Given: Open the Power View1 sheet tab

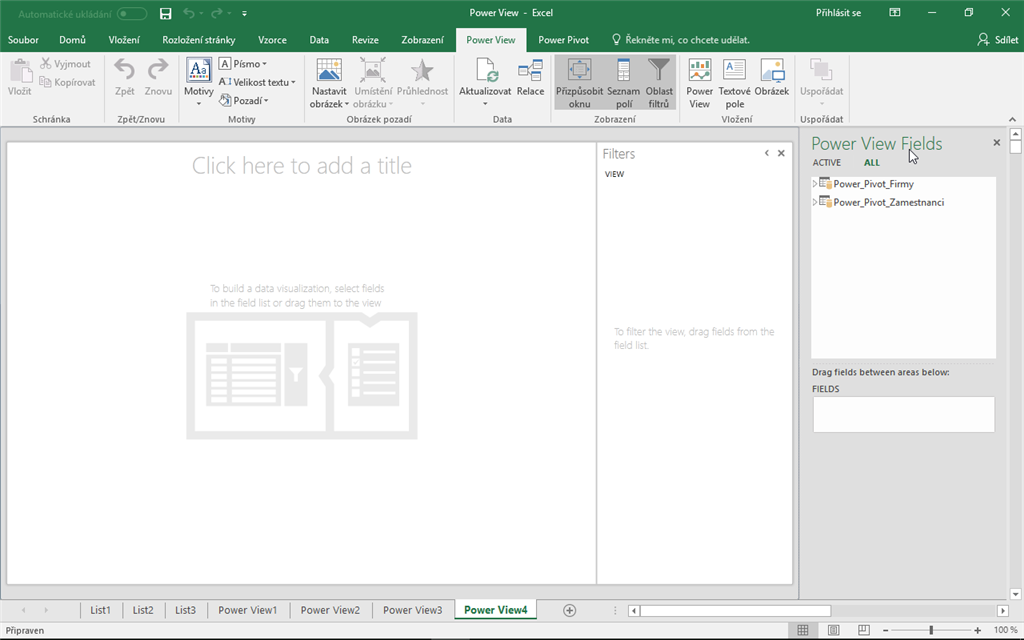Looking at the screenshot, I should click(248, 610).
